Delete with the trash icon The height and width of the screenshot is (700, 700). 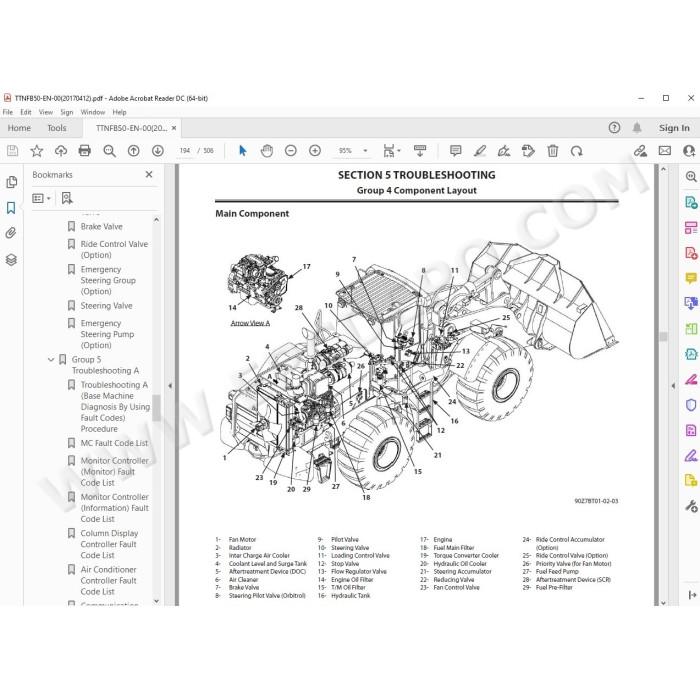point(553,151)
